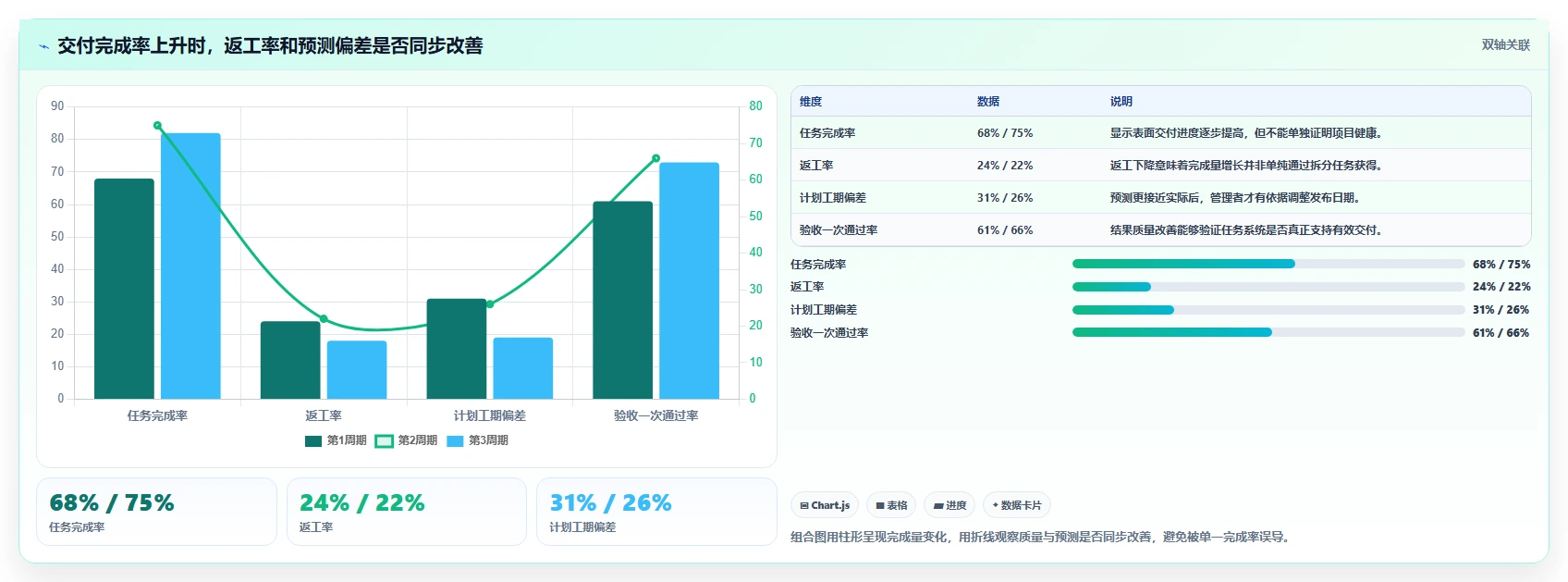Viewport: 1568px width, 582px height.
Task: Click the light blue 任务完成率 bar in chart
Action: click(x=190, y=266)
